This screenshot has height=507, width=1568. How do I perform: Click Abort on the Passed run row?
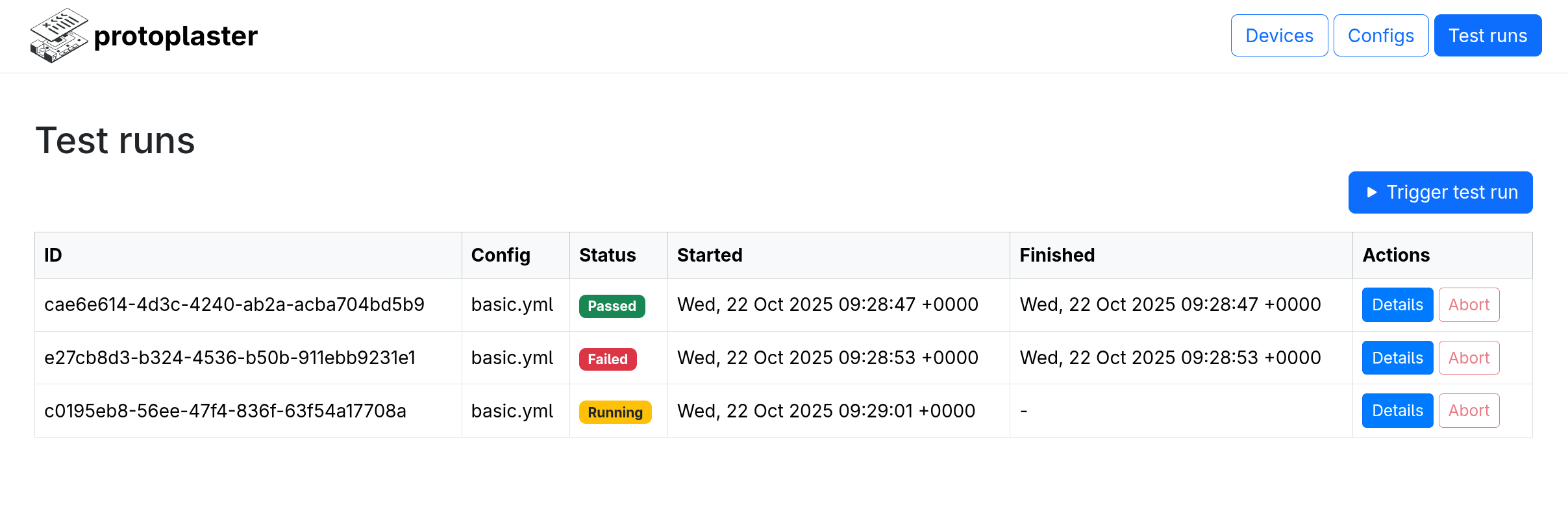coord(1469,305)
